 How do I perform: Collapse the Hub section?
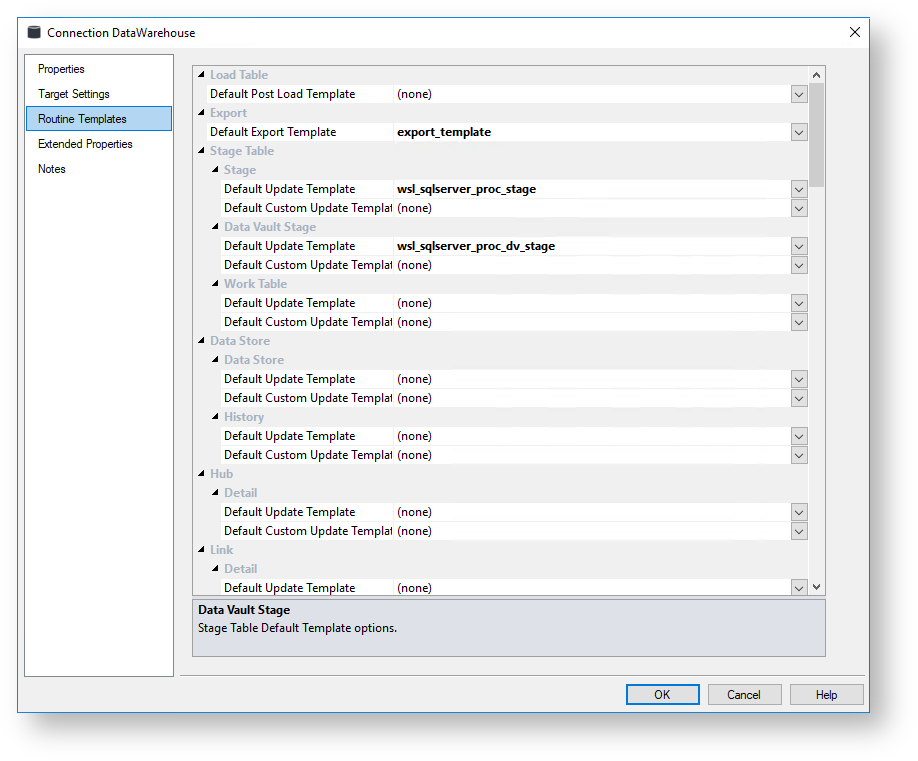pyautogui.click(x=201, y=474)
